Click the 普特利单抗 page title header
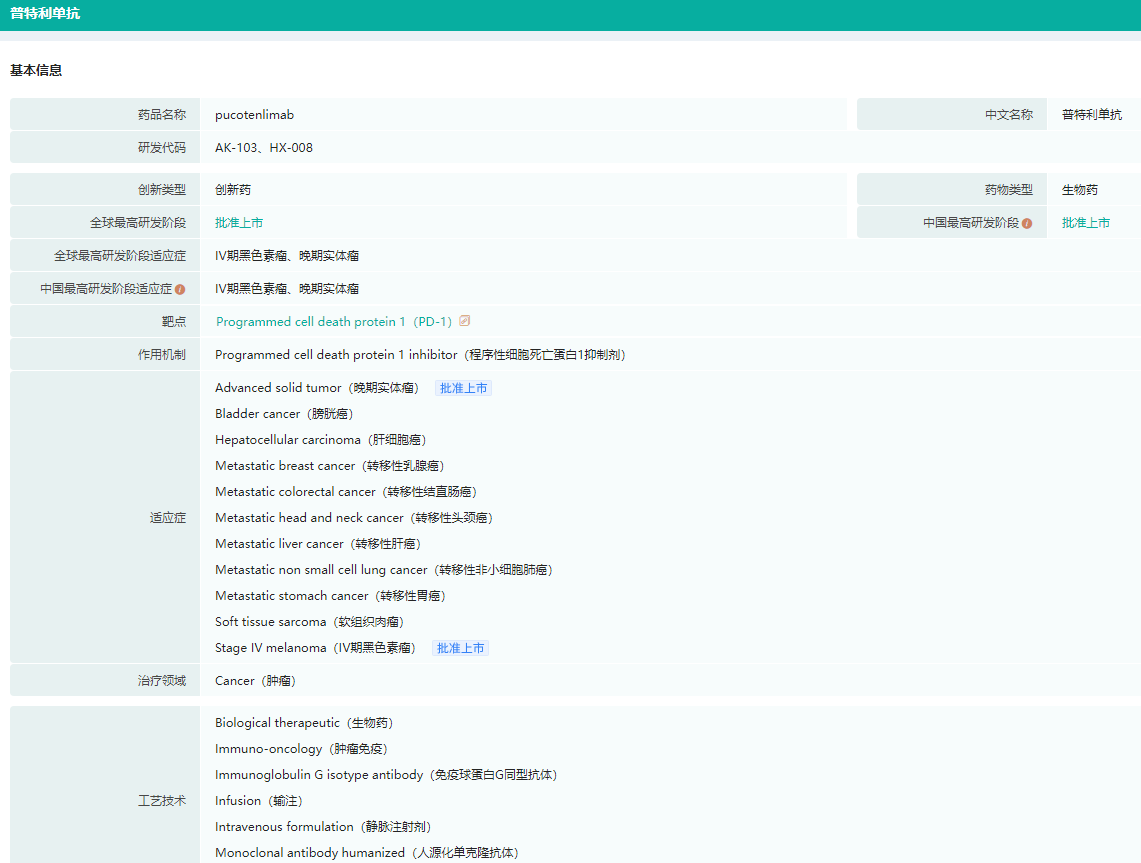Viewport: 1141px width, 863px height. 45,14
